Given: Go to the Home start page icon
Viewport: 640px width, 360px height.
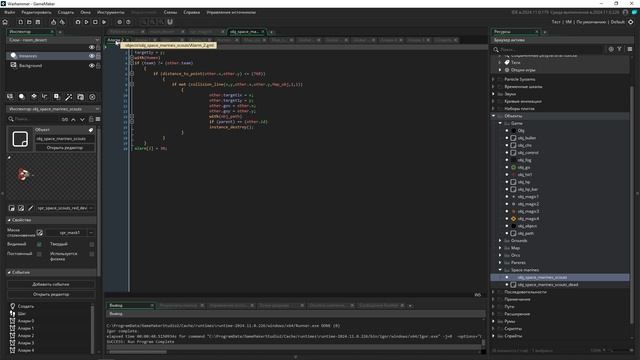Looking at the screenshot, I should [x=5, y=22].
